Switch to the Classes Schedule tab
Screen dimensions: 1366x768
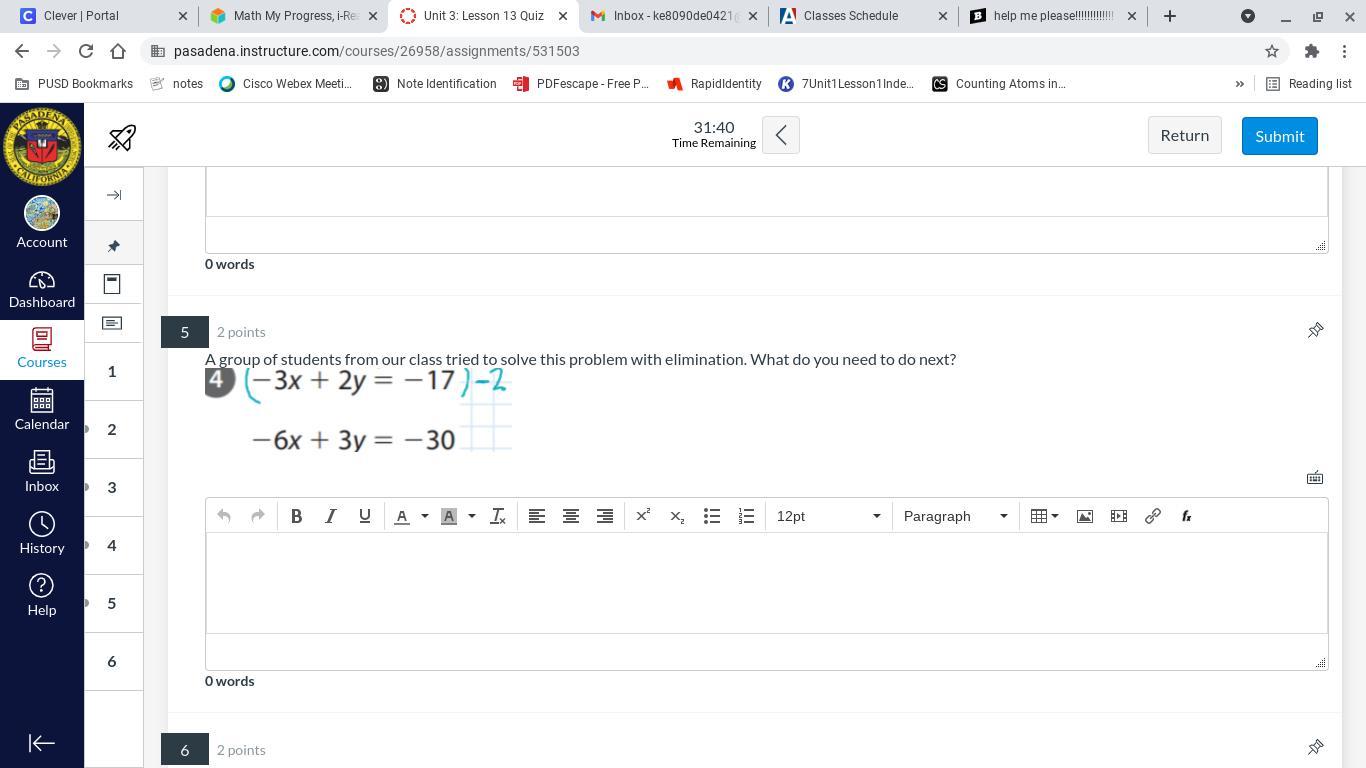pyautogui.click(x=850, y=16)
